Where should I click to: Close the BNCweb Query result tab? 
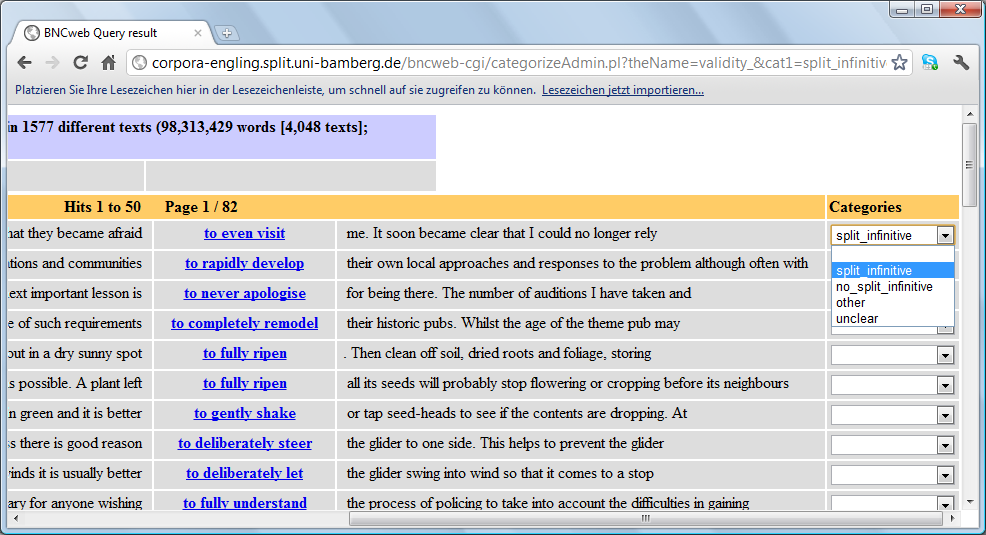(x=198, y=33)
